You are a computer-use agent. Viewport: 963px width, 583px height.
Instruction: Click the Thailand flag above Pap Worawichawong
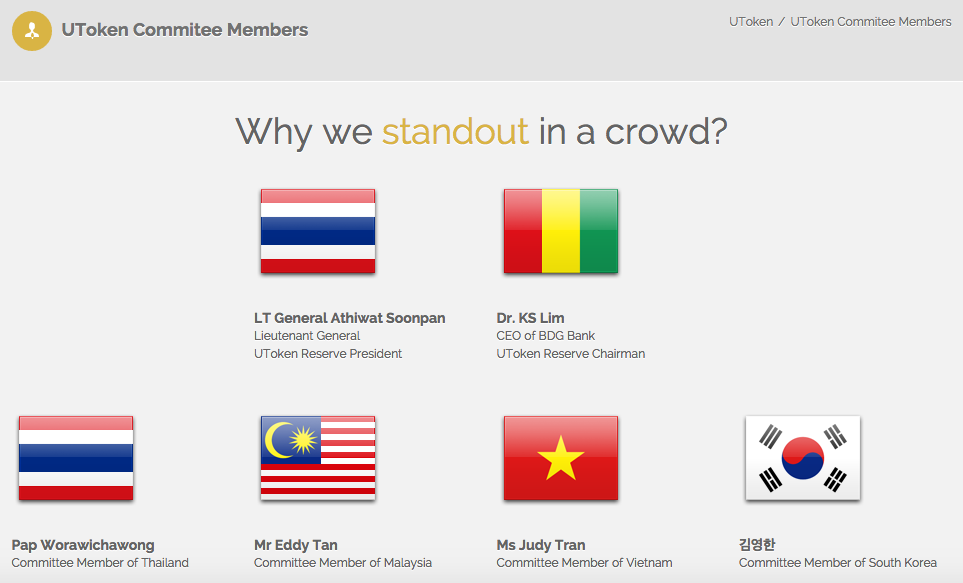coord(76,458)
